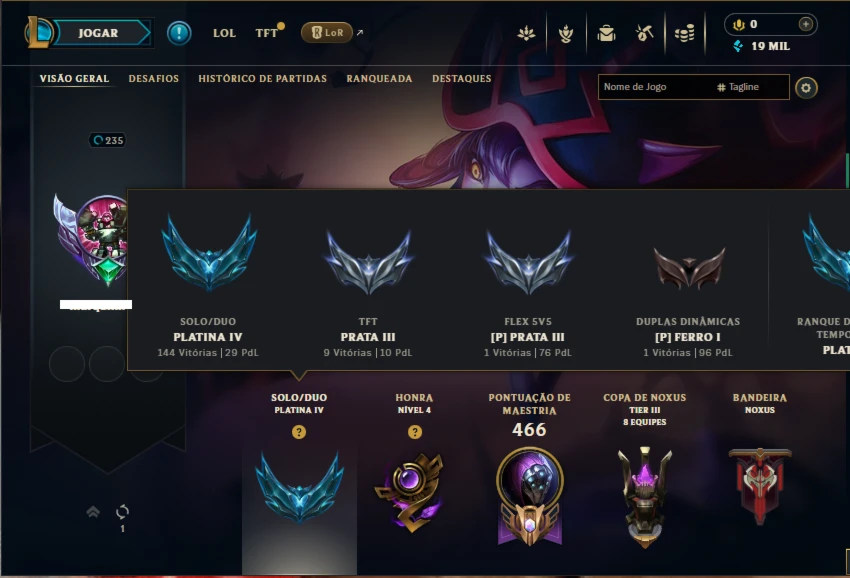Viewport: 850px width, 578px height.
Task: Select the Copa de Noxus trophy
Action: point(645,497)
